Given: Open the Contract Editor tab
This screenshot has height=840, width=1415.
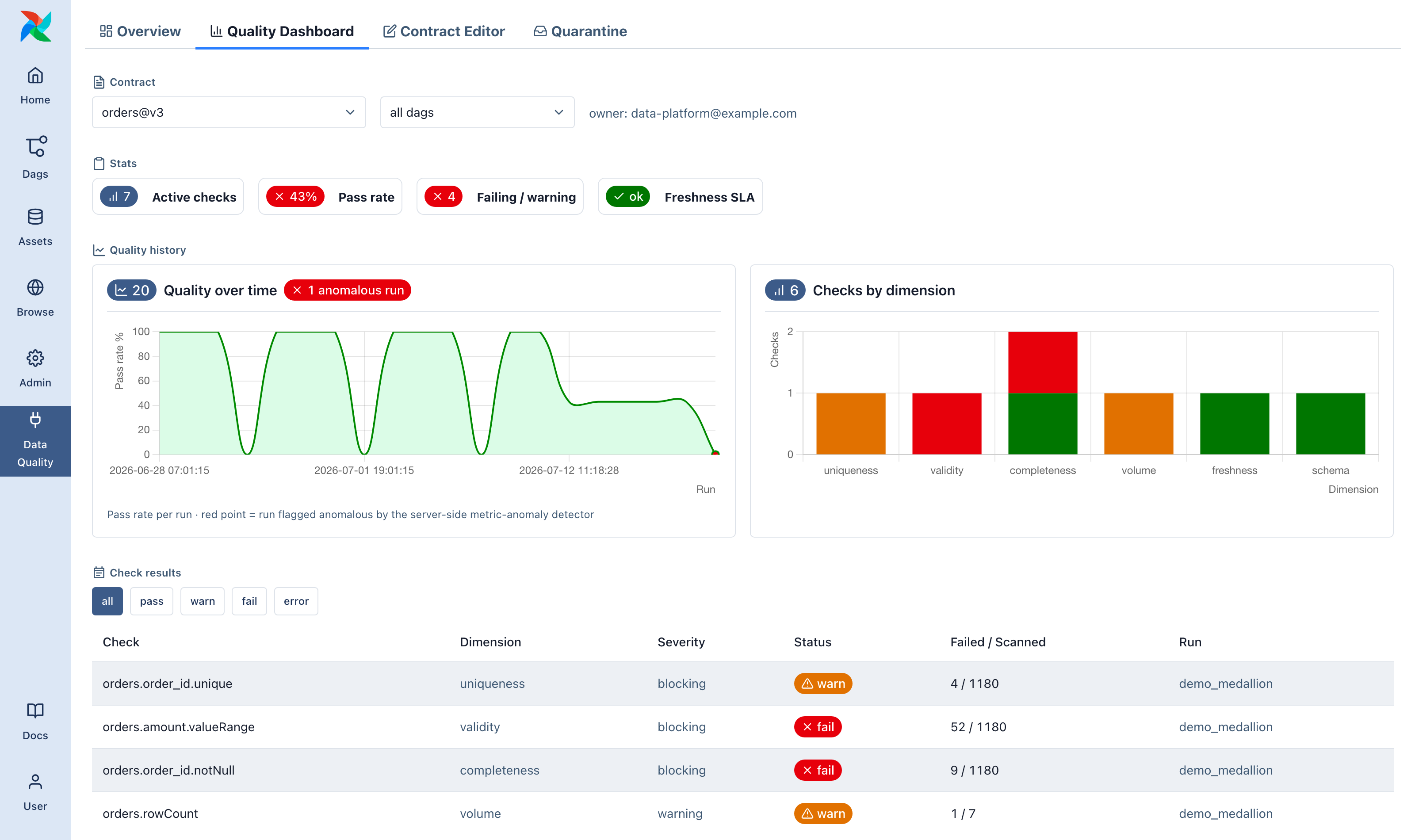Looking at the screenshot, I should (x=444, y=31).
